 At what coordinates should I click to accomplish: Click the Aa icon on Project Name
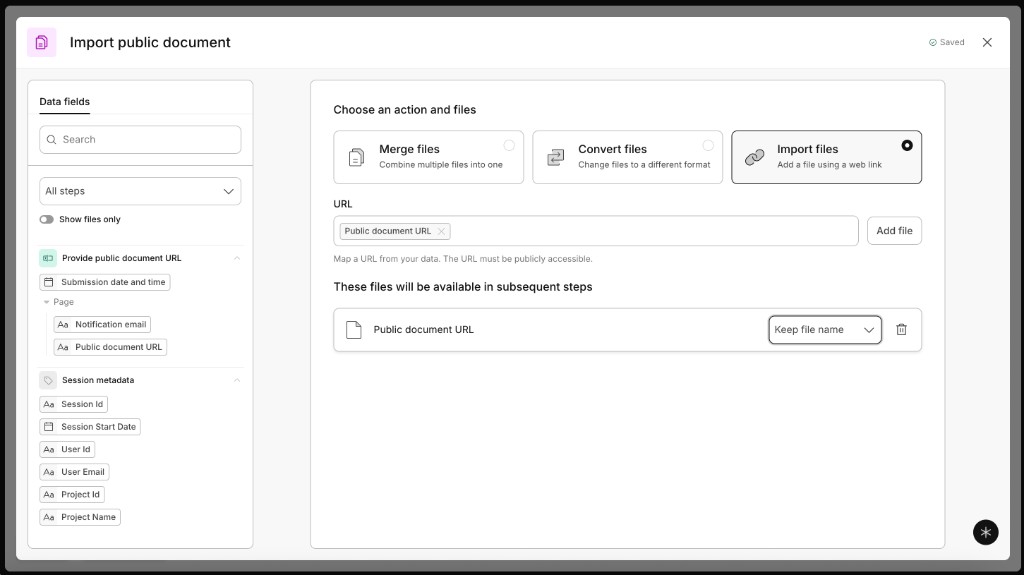(x=49, y=517)
